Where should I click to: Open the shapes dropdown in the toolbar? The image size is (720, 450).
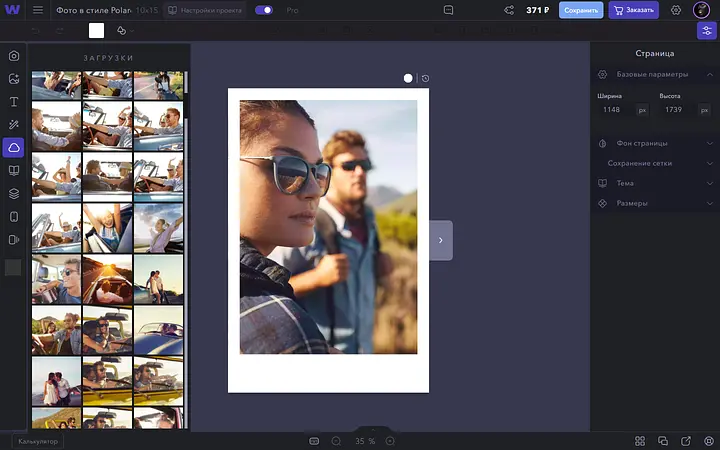(125, 31)
